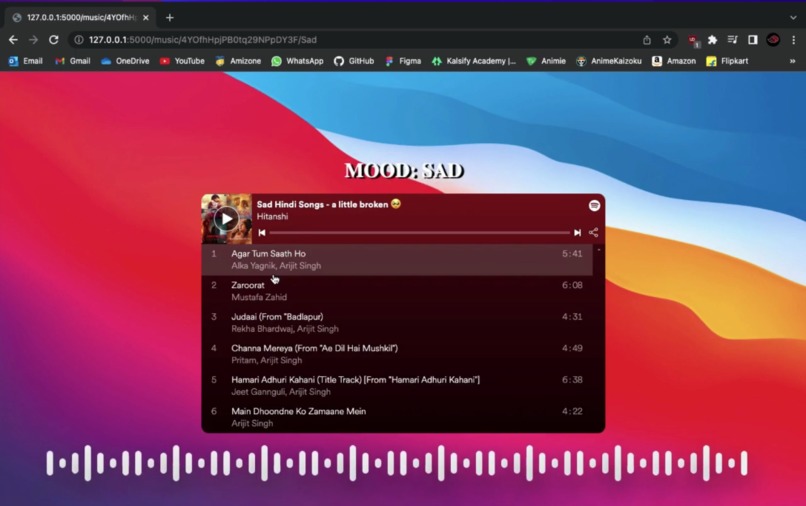Reload the page
The width and height of the screenshot is (806, 506).
click(53, 40)
